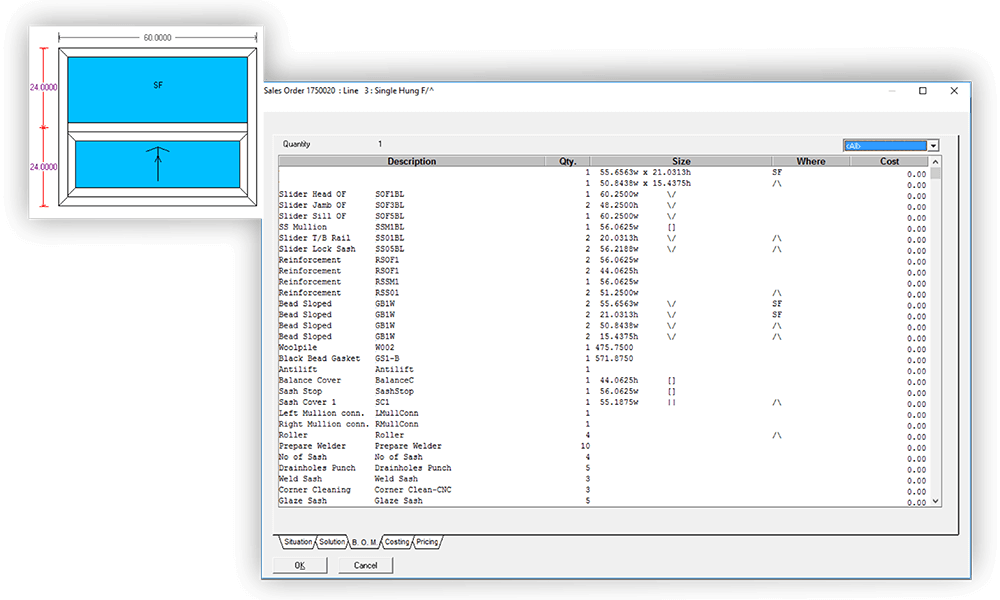
Task: Click the scroll-down arrow on the BOM list
Action: 934,502
